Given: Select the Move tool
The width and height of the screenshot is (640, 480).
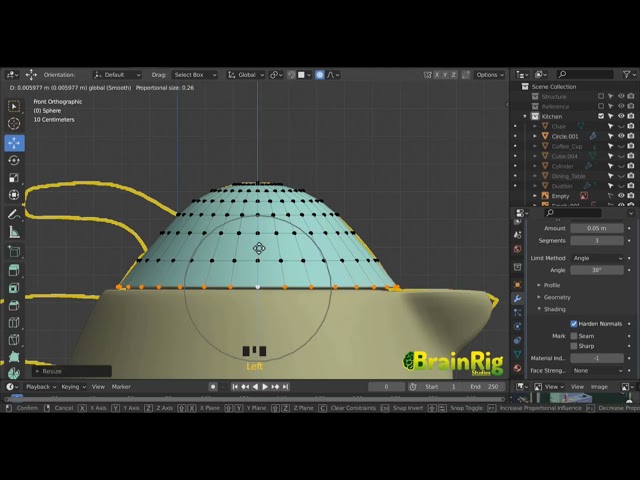Looking at the screenshot, I should 14,143.
